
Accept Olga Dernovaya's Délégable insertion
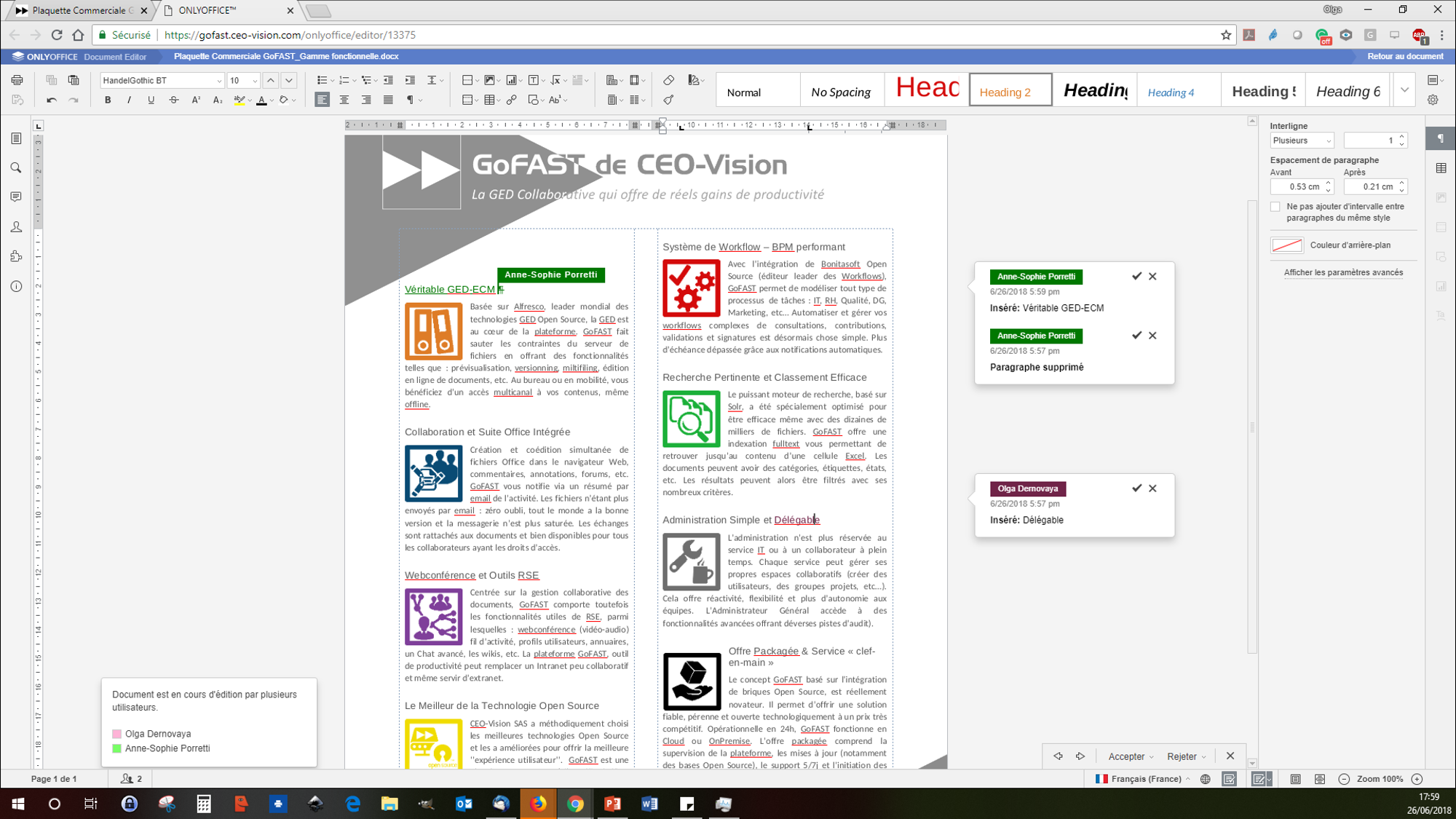click(x=1136, y=488)
